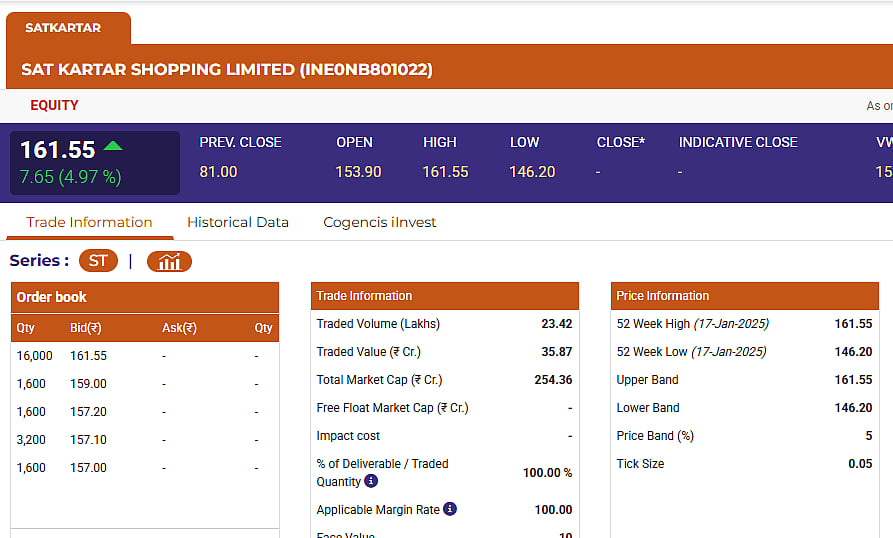
Task: Click the Sat Kartar Shopping Limited title
Action: pos(227,70)
